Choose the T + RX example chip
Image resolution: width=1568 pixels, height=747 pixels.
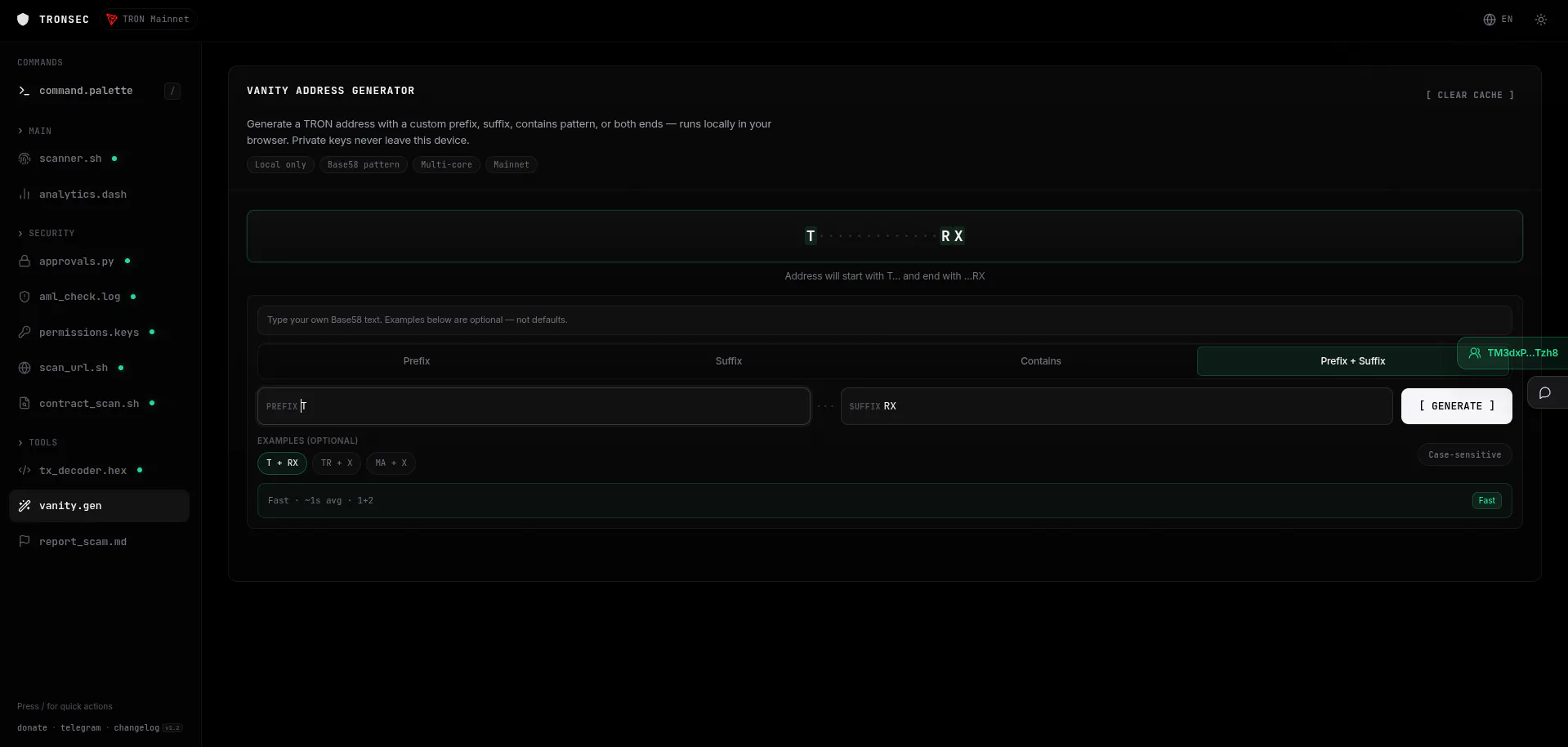point(282,463)
